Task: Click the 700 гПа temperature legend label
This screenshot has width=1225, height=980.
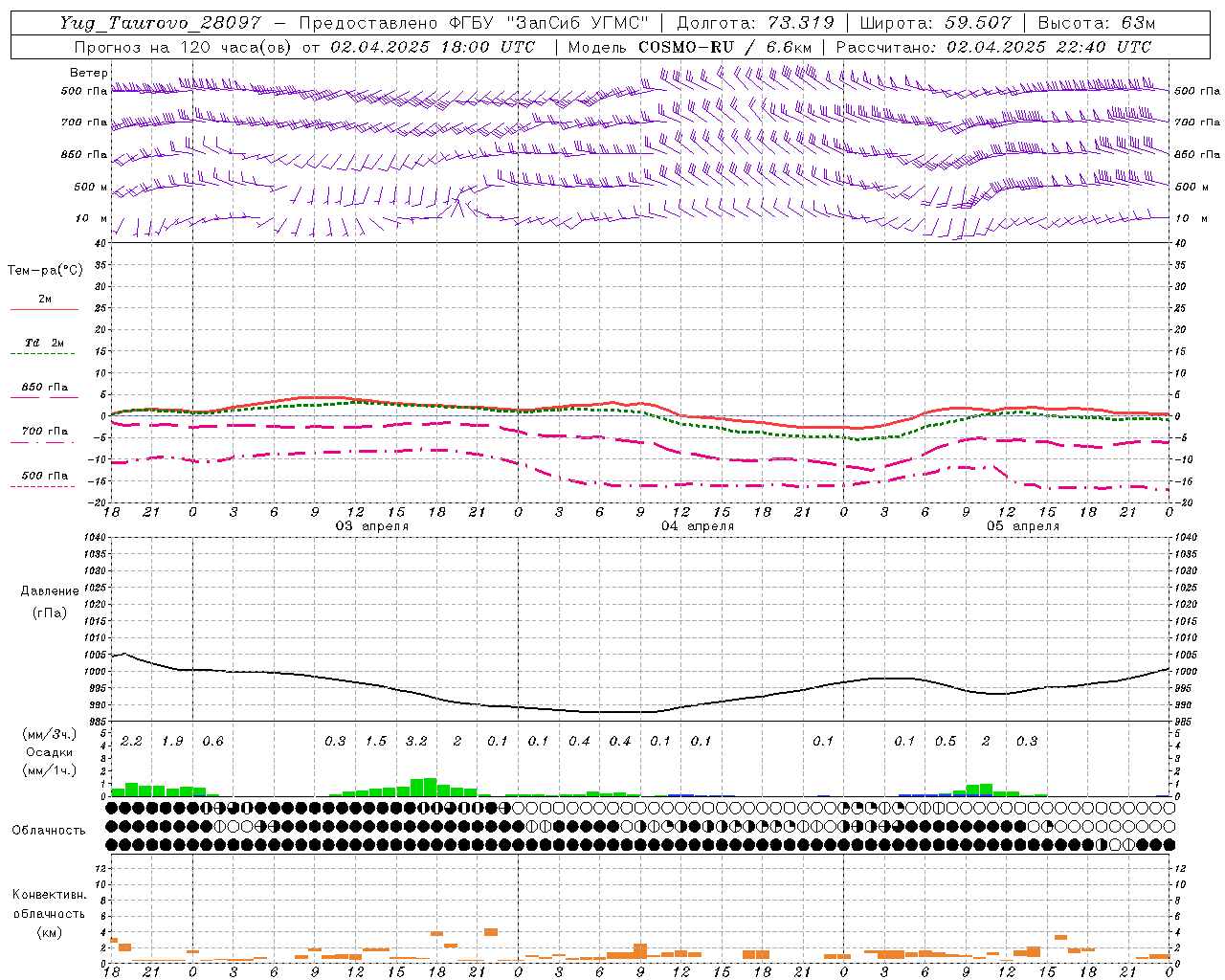Action: [45, 432]
